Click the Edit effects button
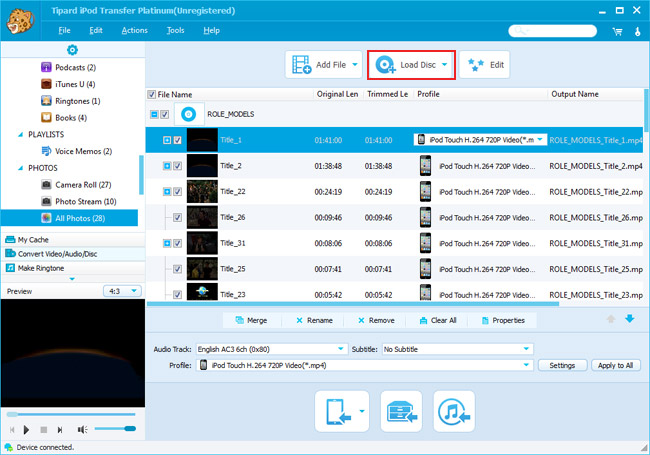The height and width of the screenshot is (455, 650). (485, 65)
